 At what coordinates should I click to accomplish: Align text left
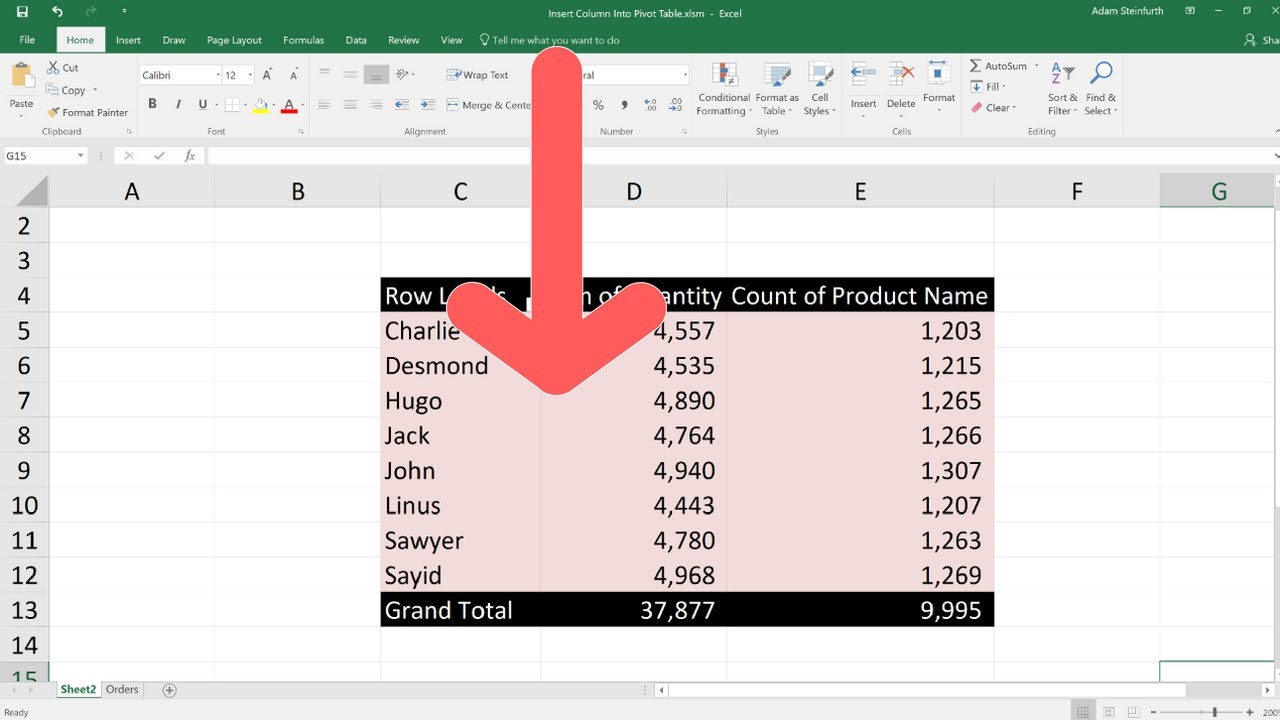(324, 105)
